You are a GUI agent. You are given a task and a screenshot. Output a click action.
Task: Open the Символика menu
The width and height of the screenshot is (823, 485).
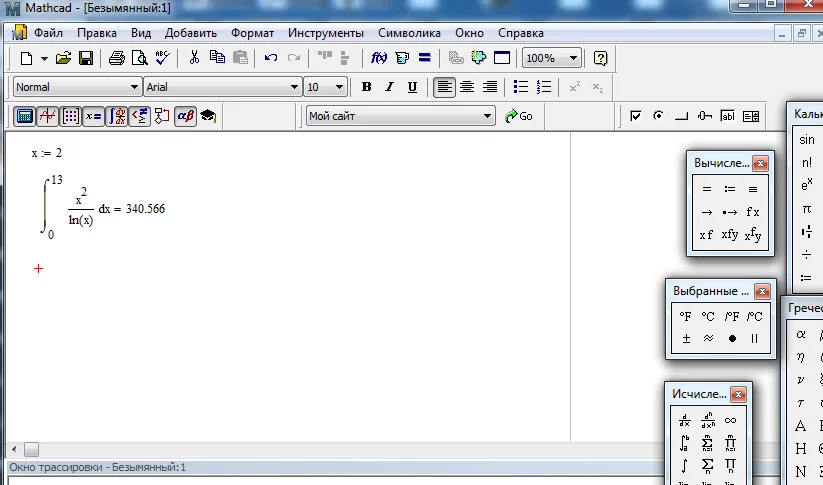(409, 33)
